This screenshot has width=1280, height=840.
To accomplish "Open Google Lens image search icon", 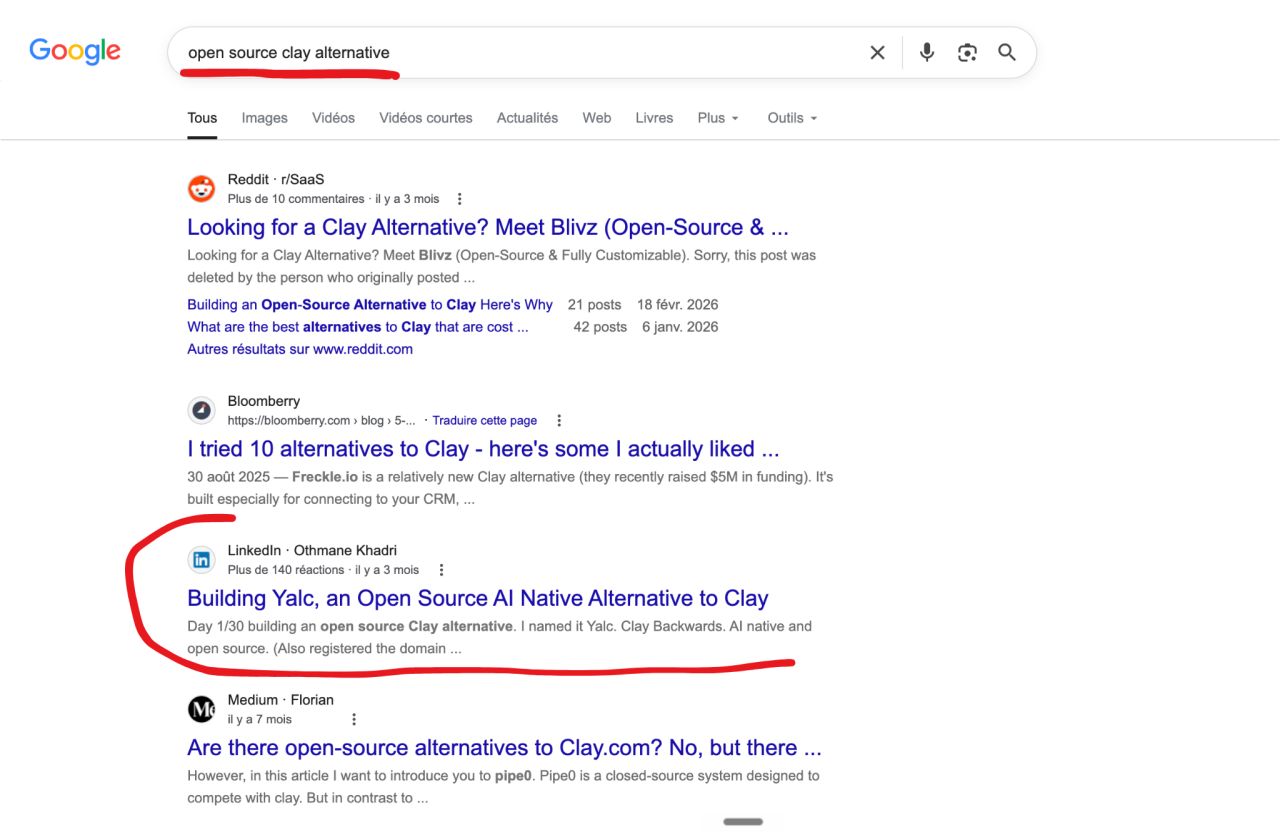I will (967, 53).
